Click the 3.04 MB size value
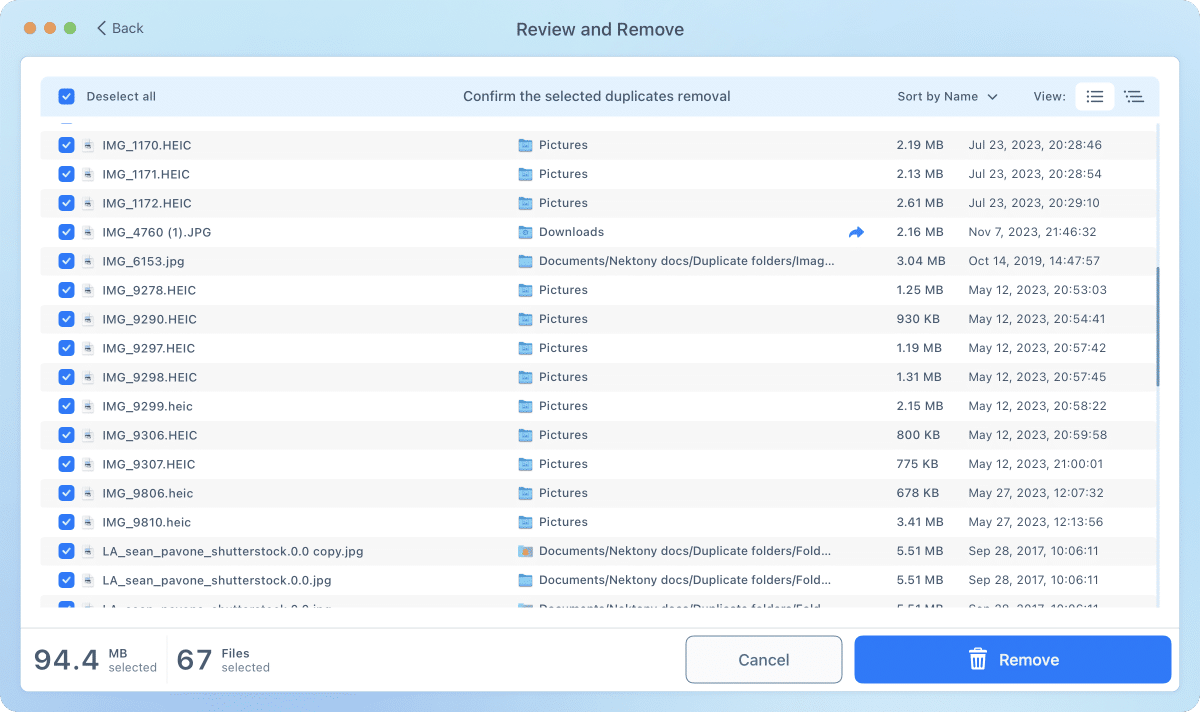1200x712 pixels. (x=921, y=261)
